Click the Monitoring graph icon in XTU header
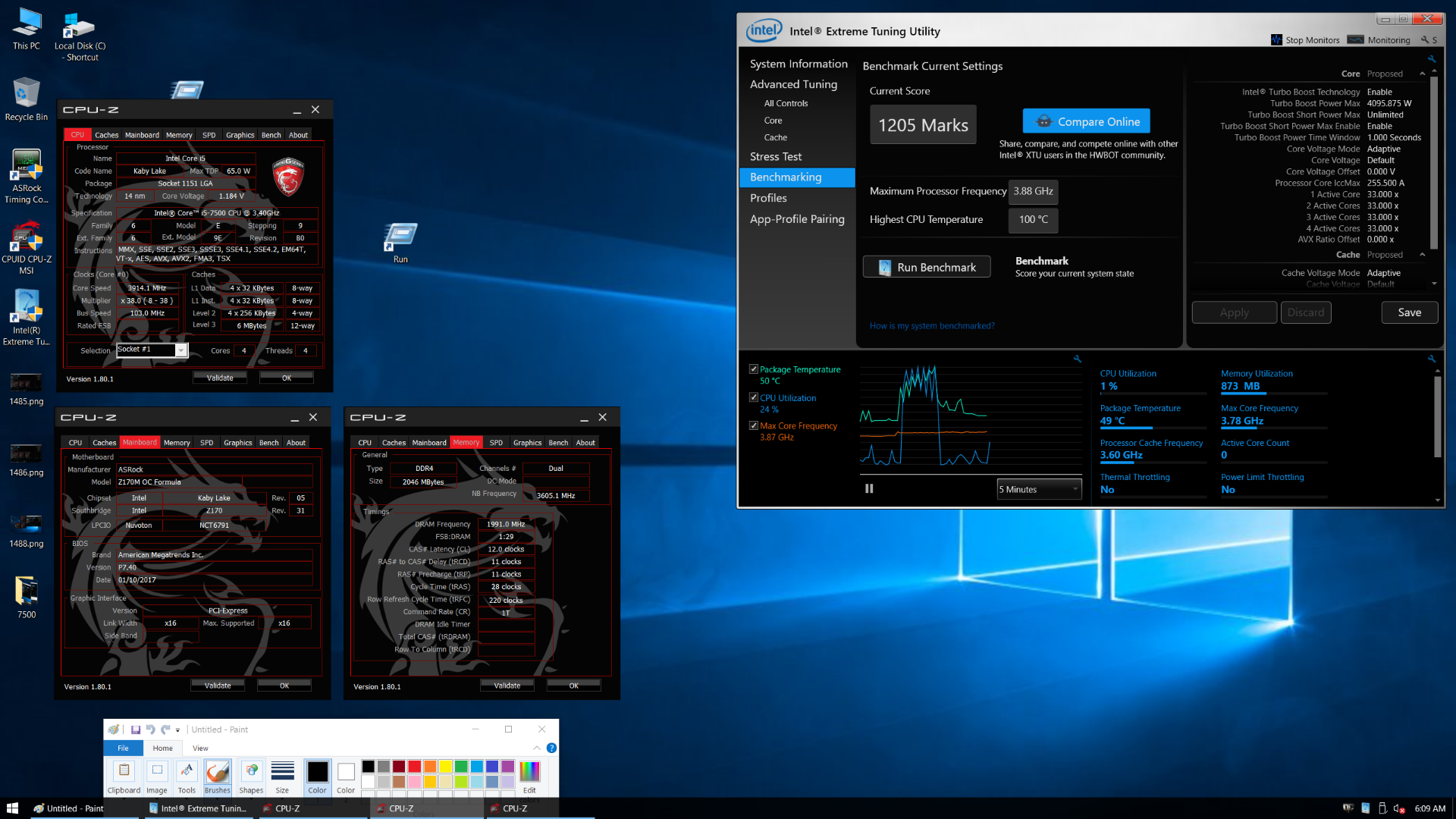 [x=1355, y=40]
